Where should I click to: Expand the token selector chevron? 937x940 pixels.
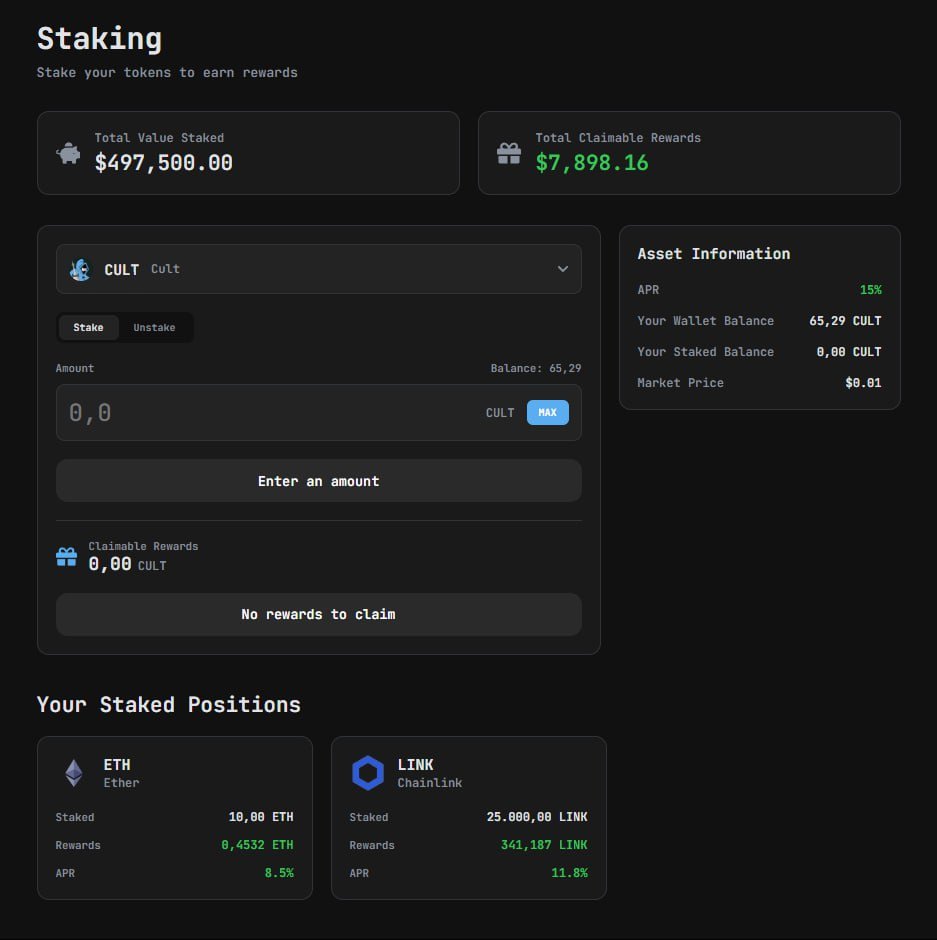562,269
